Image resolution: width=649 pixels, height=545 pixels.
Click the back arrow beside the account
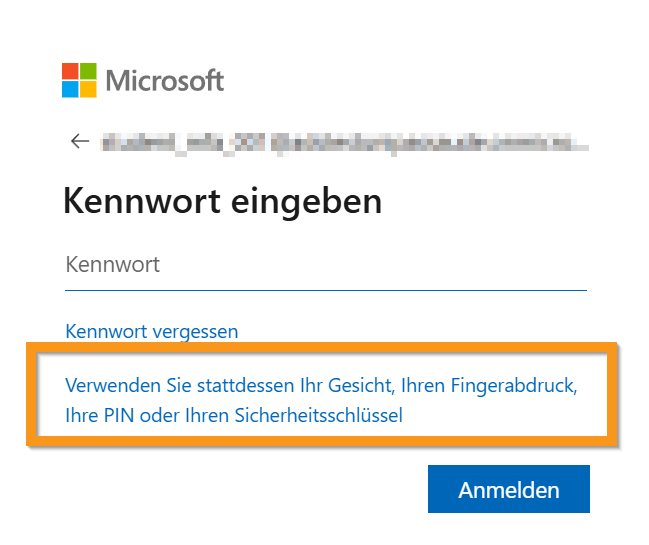tap(80, 142)
